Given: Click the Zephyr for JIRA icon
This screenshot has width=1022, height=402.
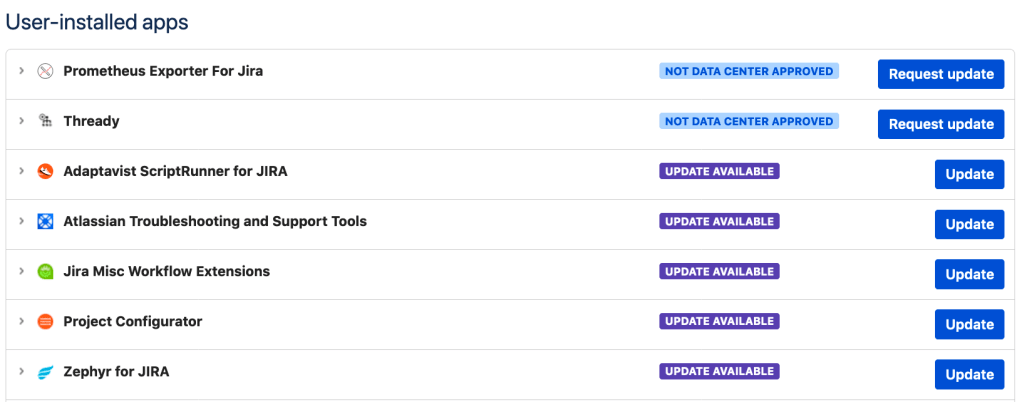Looking at the screenshot, I should click(45, 372).
